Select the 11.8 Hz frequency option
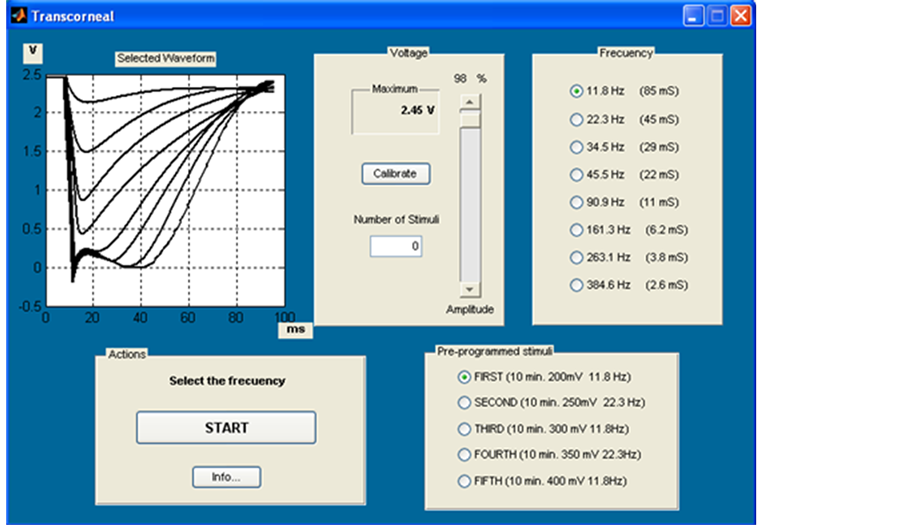 coord(576,91)
